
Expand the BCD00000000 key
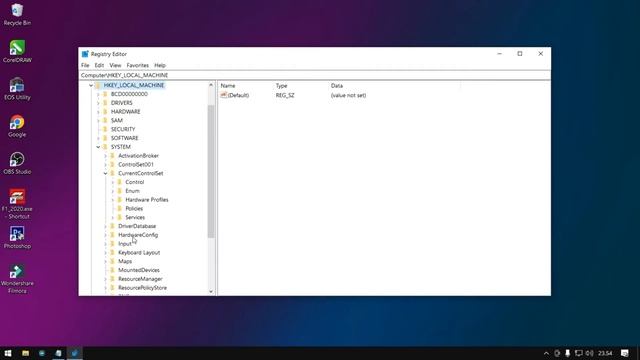[x=98, y=94]
